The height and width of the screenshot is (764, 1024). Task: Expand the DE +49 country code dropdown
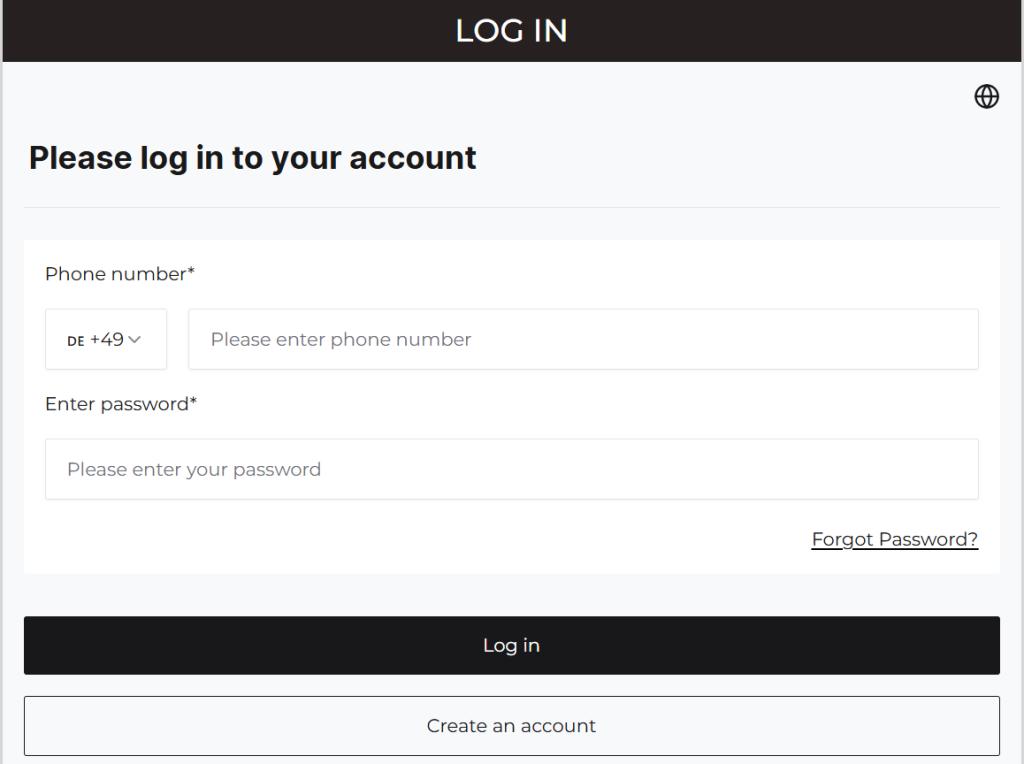(106, 339)
